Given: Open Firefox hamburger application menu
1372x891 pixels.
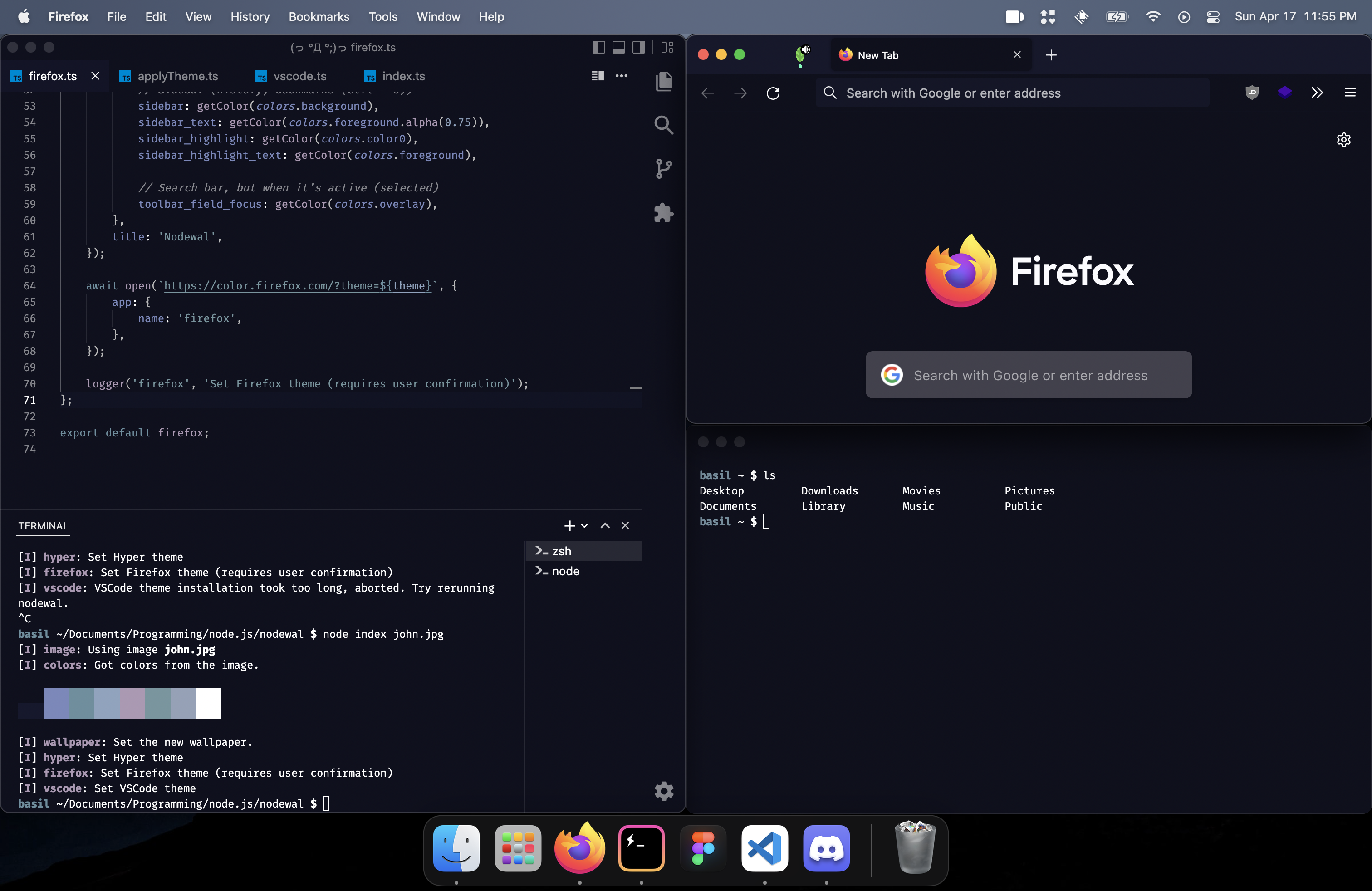Looking at the screenshot, I should coord(1349,93).
